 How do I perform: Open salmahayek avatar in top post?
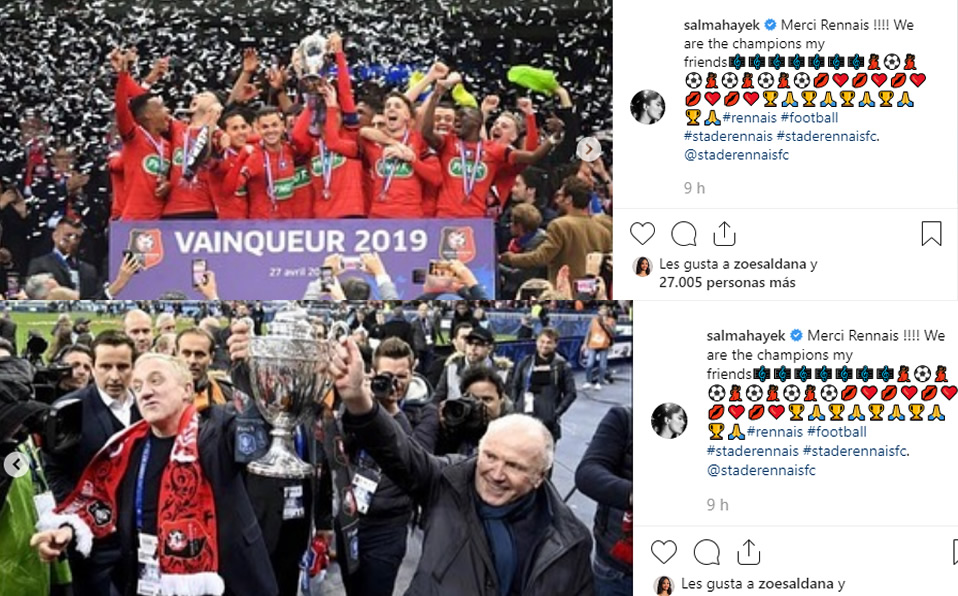pyautogui.click(x=648, y=107)
